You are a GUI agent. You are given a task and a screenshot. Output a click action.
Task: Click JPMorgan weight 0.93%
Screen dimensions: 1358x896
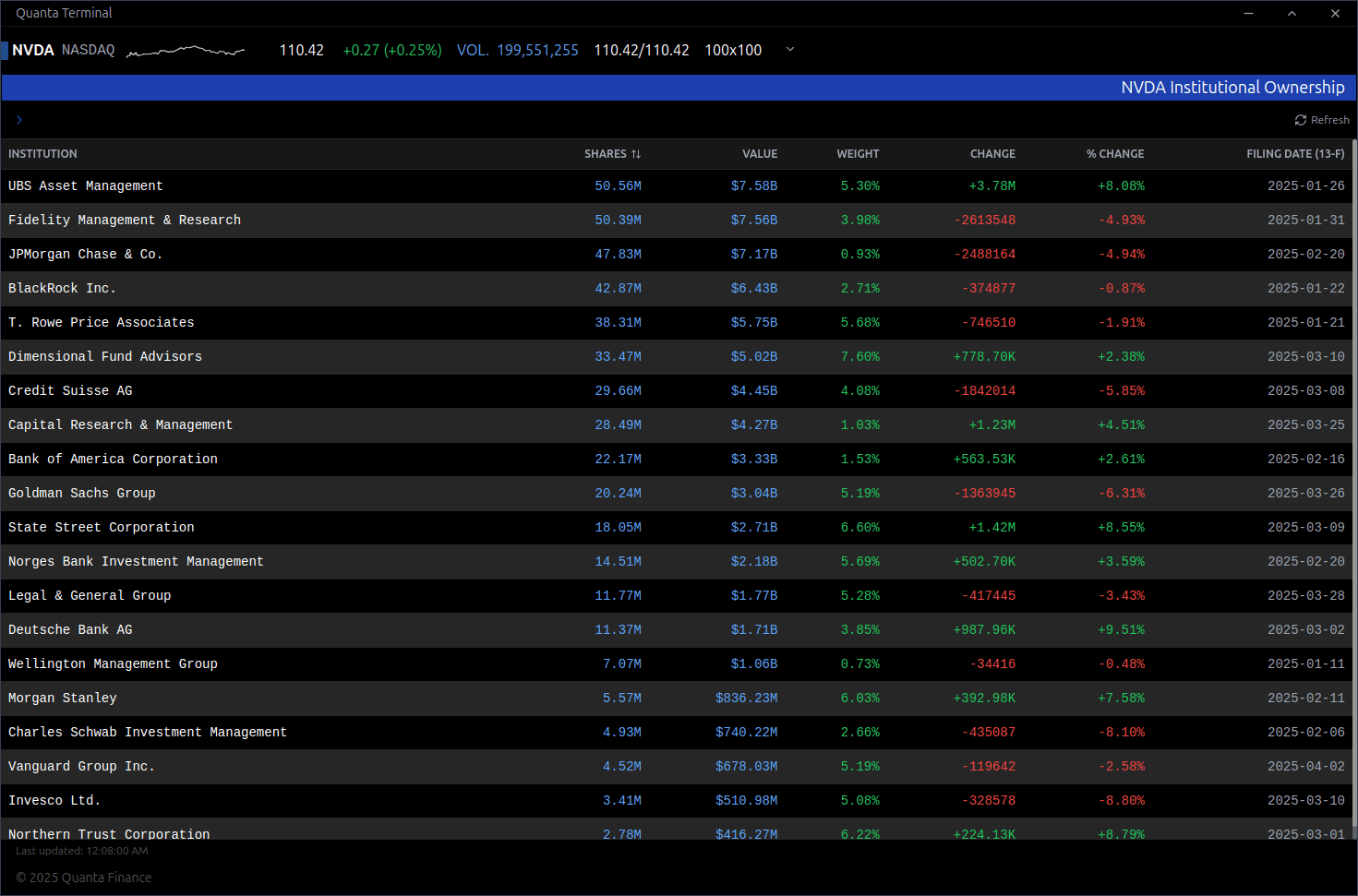click(x=859, y=255)
